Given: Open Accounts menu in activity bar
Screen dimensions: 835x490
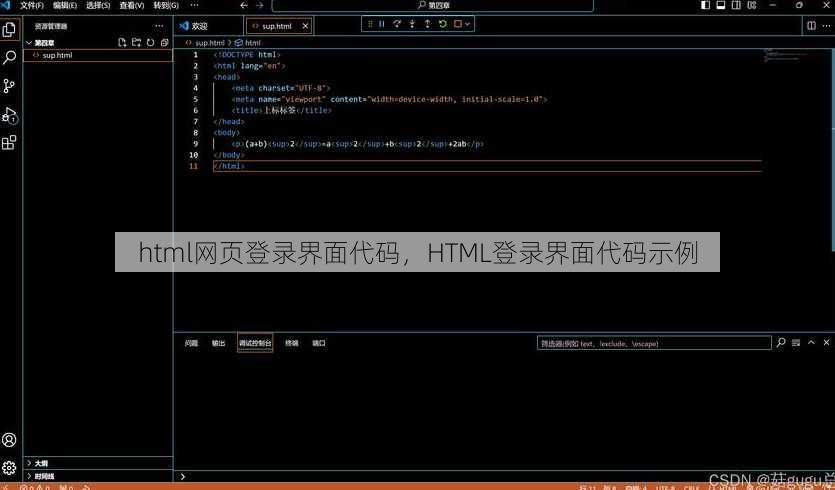Looking at the screenshot, I should pos(9,440).
